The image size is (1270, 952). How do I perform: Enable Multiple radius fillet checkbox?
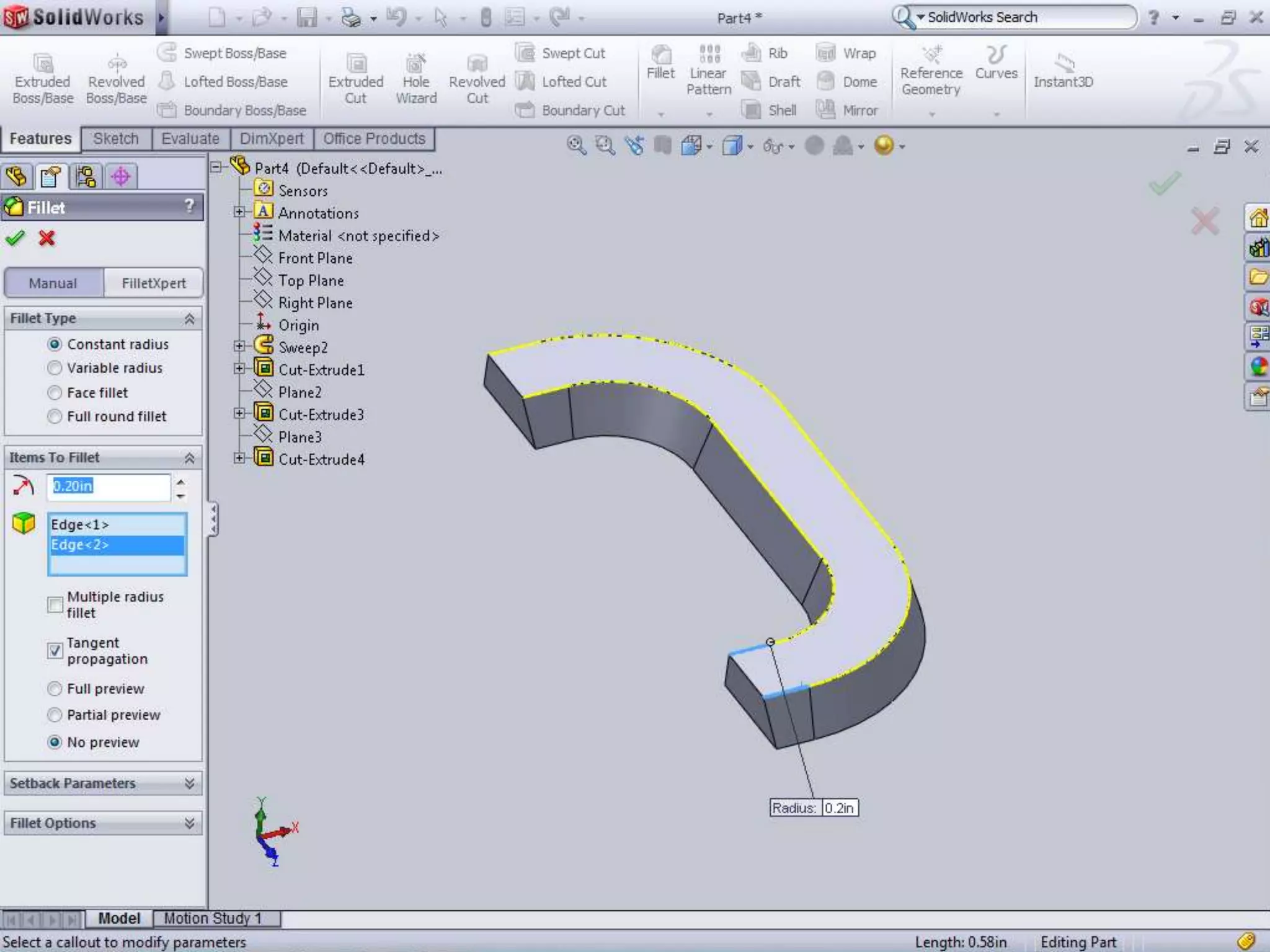[x=55, y=604]
